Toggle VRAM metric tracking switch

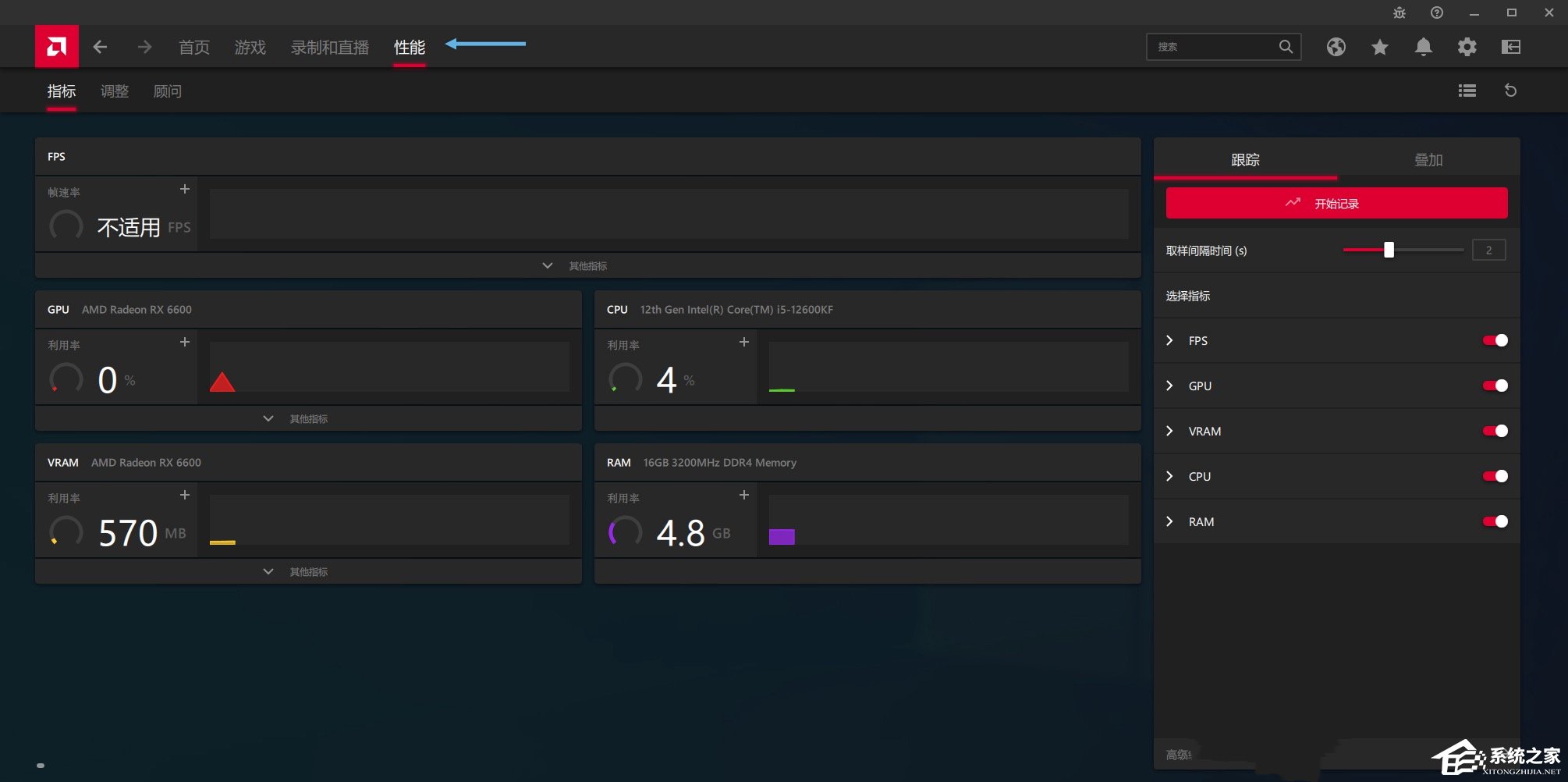(x=1495, y=431)
